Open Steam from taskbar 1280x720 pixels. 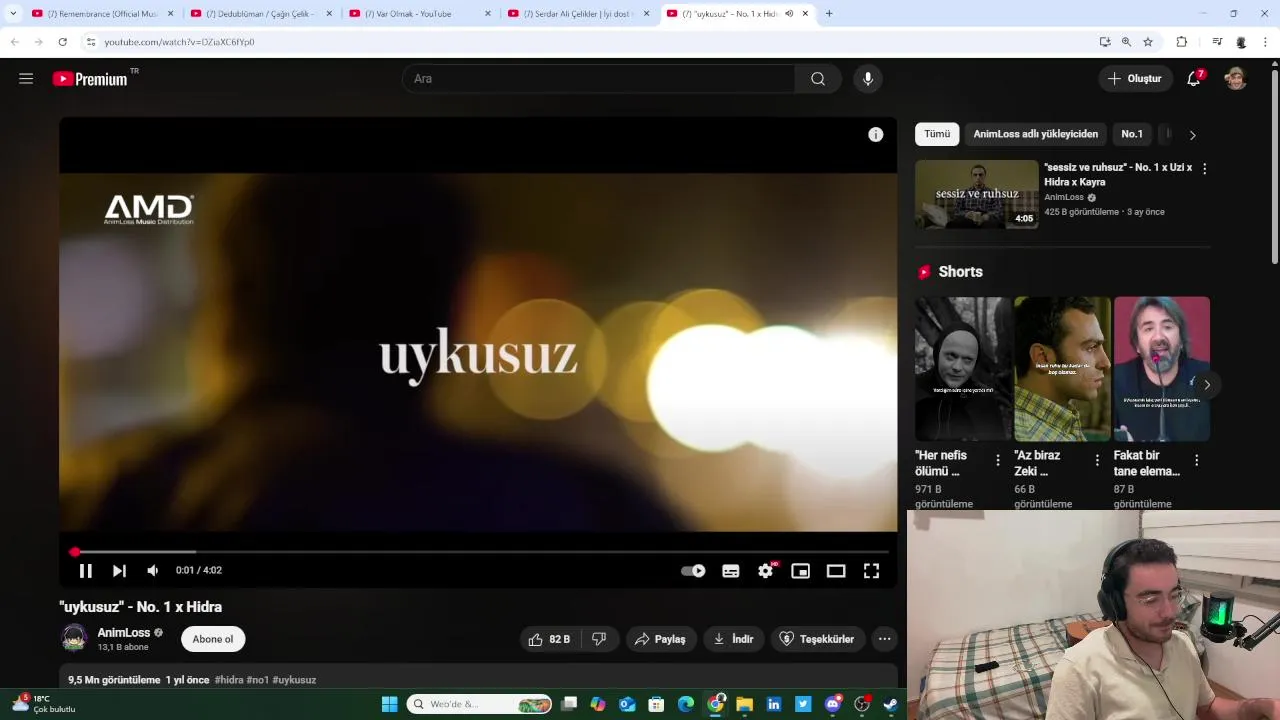[890, 704]
